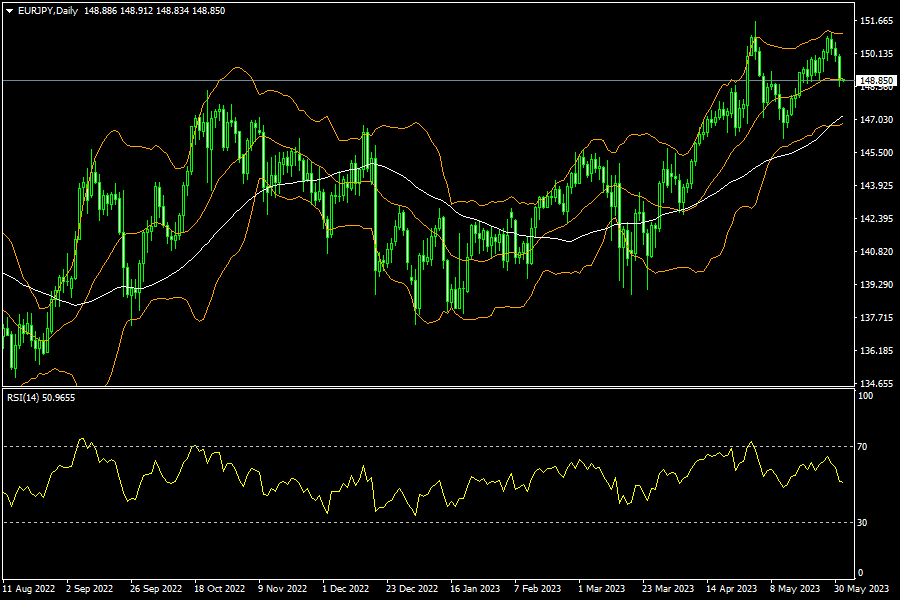Select the 2 Sep 2022 date label

[x=90, y=589]
